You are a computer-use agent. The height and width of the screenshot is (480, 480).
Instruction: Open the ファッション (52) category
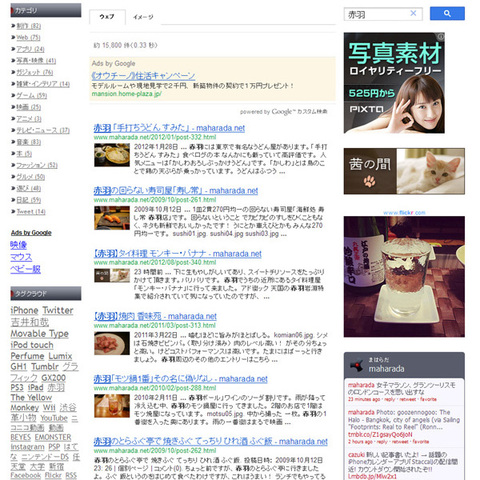(x=37, y=165)
